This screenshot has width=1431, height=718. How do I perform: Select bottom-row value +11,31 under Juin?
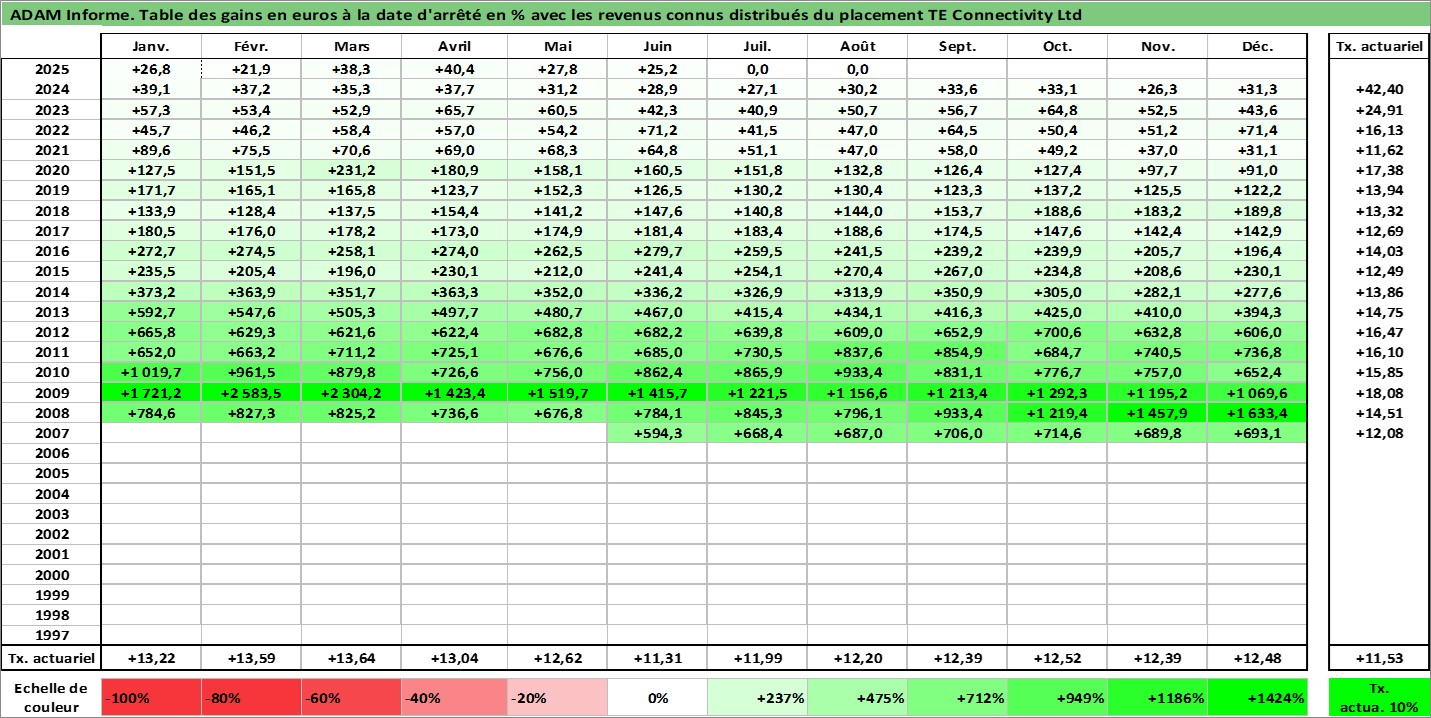(x=657, y=658)
